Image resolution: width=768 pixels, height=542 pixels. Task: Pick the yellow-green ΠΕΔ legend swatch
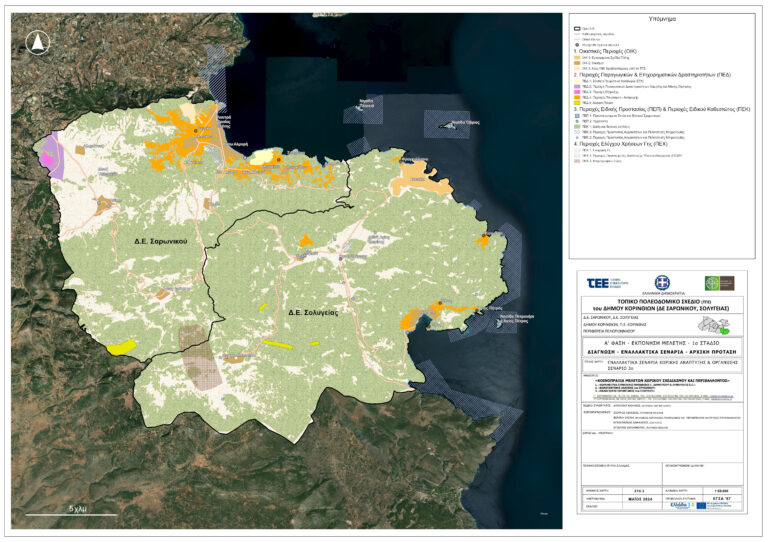coord(577,103)
